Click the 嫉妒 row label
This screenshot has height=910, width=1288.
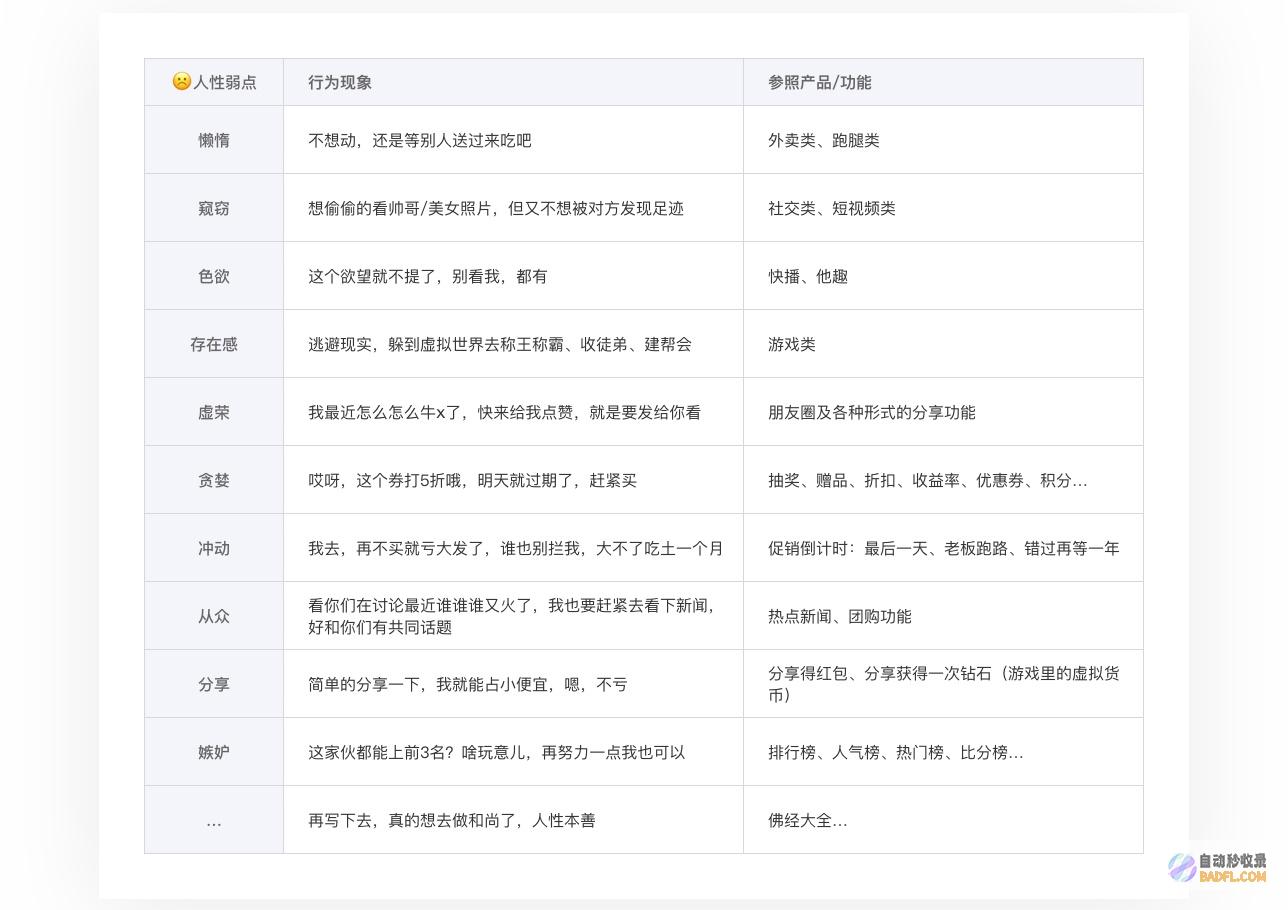click(214, 752)
